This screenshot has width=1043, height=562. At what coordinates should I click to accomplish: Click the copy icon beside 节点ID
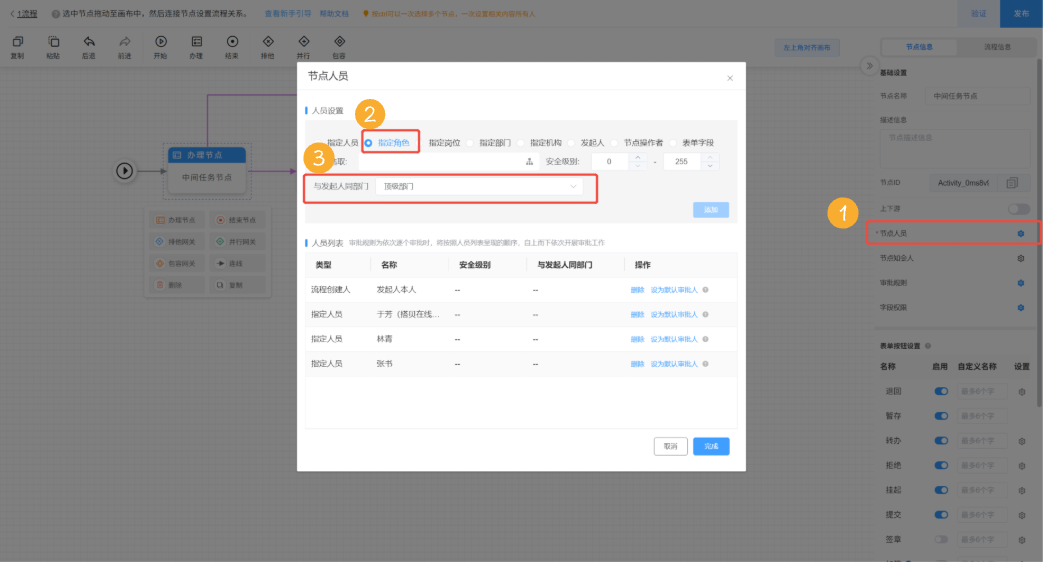tap(1012, 183)
